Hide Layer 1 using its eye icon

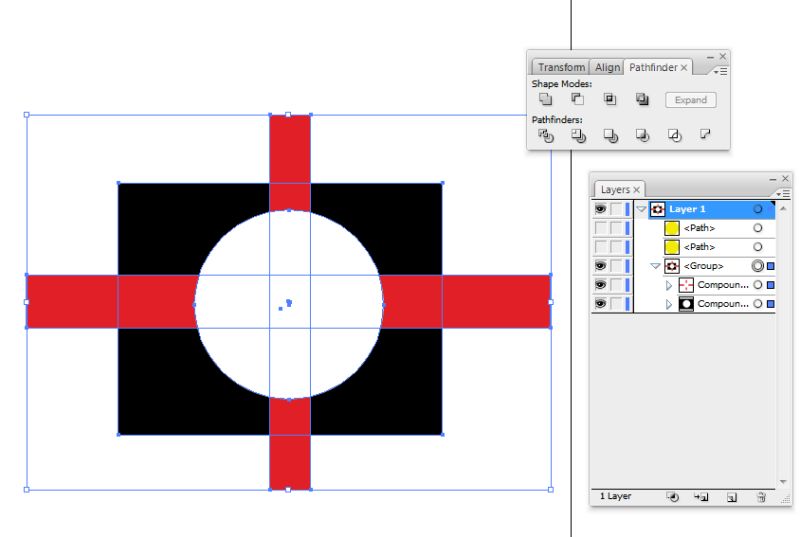601,209
